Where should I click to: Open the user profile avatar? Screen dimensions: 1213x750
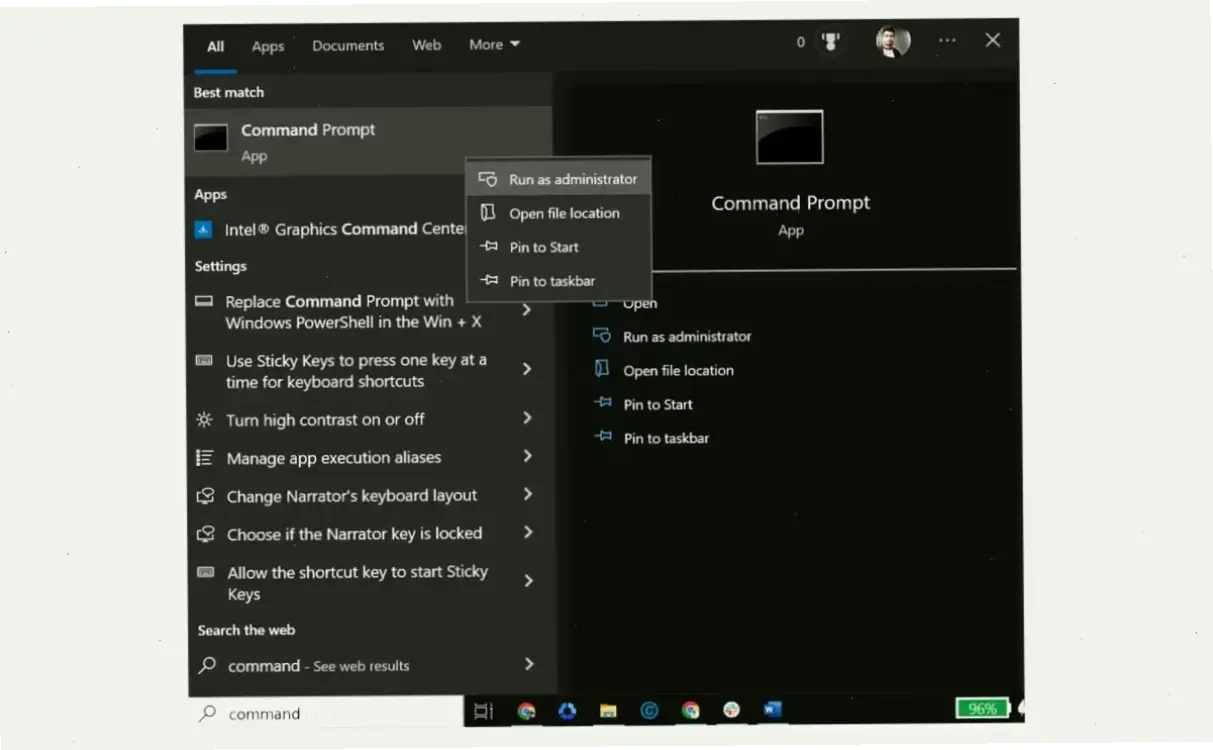(x=892, y=42)
